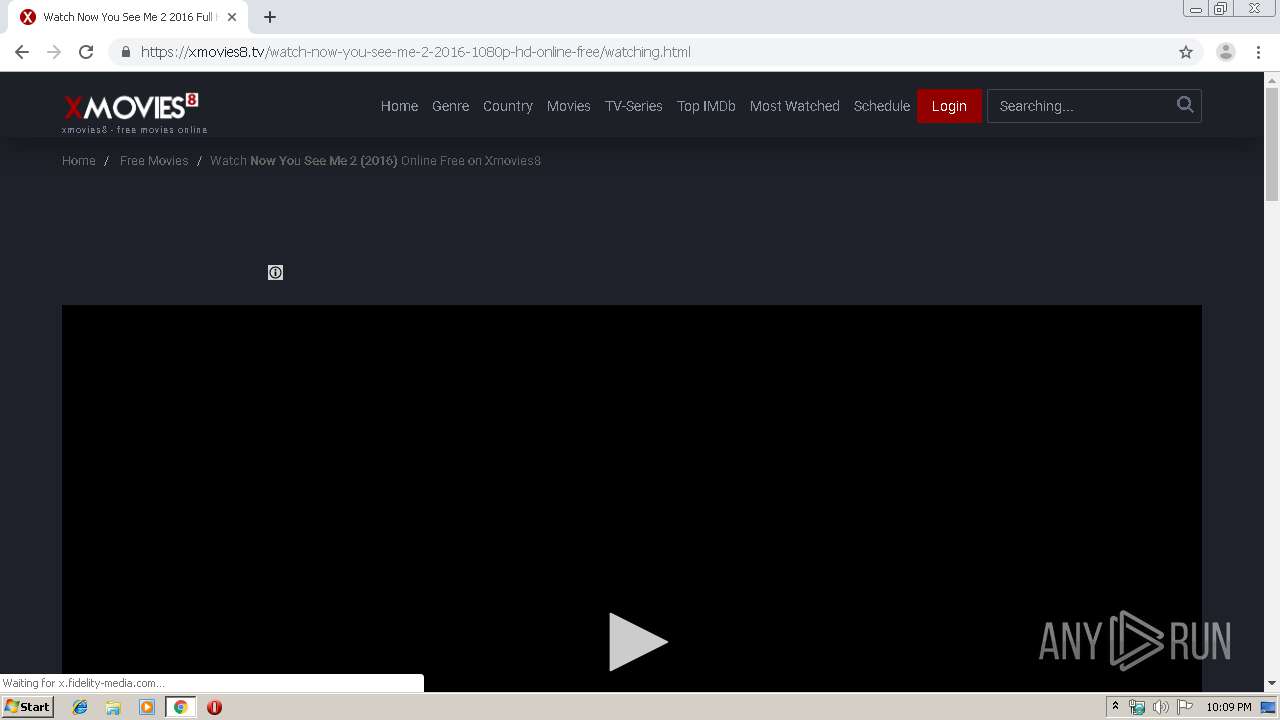Close the Now You See Me 2 tab
Screen dimensions: 1280x720
coord(232,17)
